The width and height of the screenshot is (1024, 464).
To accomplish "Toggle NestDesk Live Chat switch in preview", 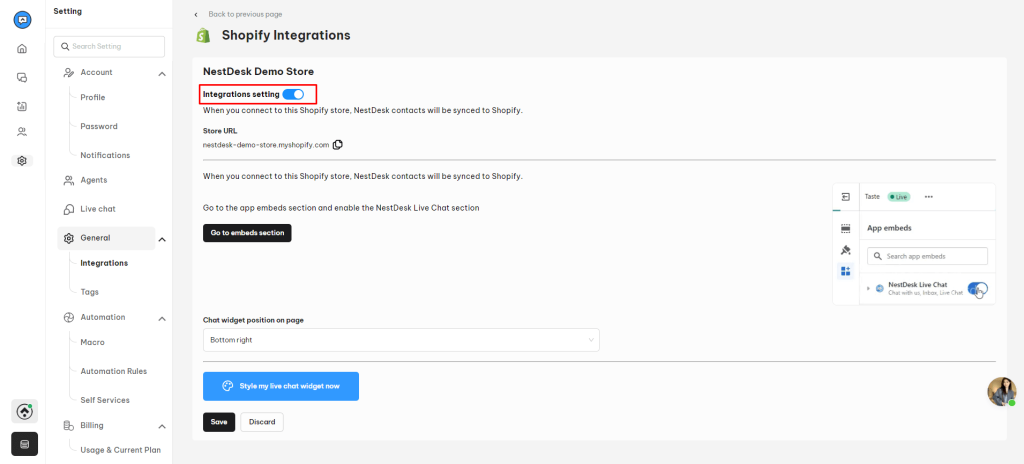I will [977, 288].
